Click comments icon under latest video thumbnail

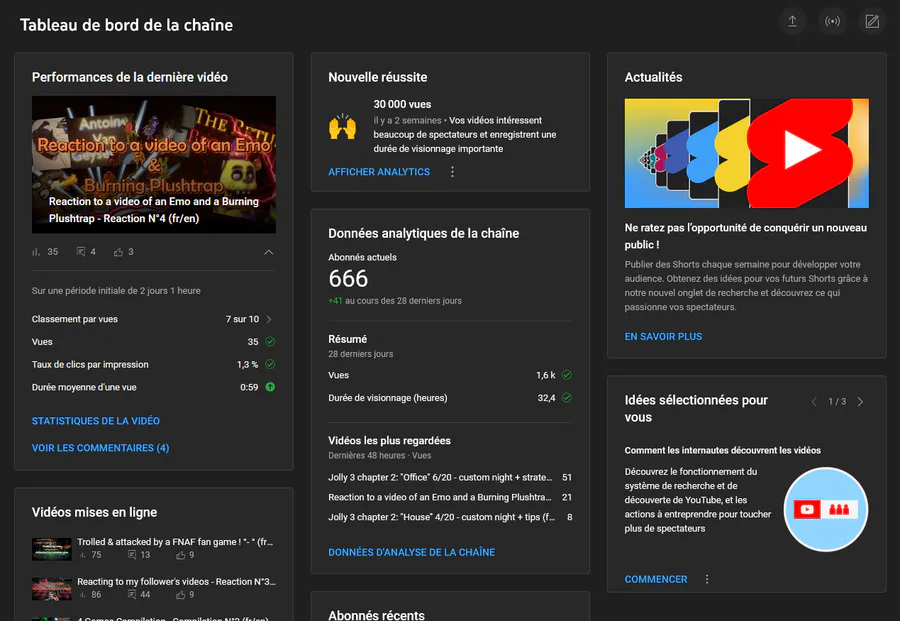point(81,251)
